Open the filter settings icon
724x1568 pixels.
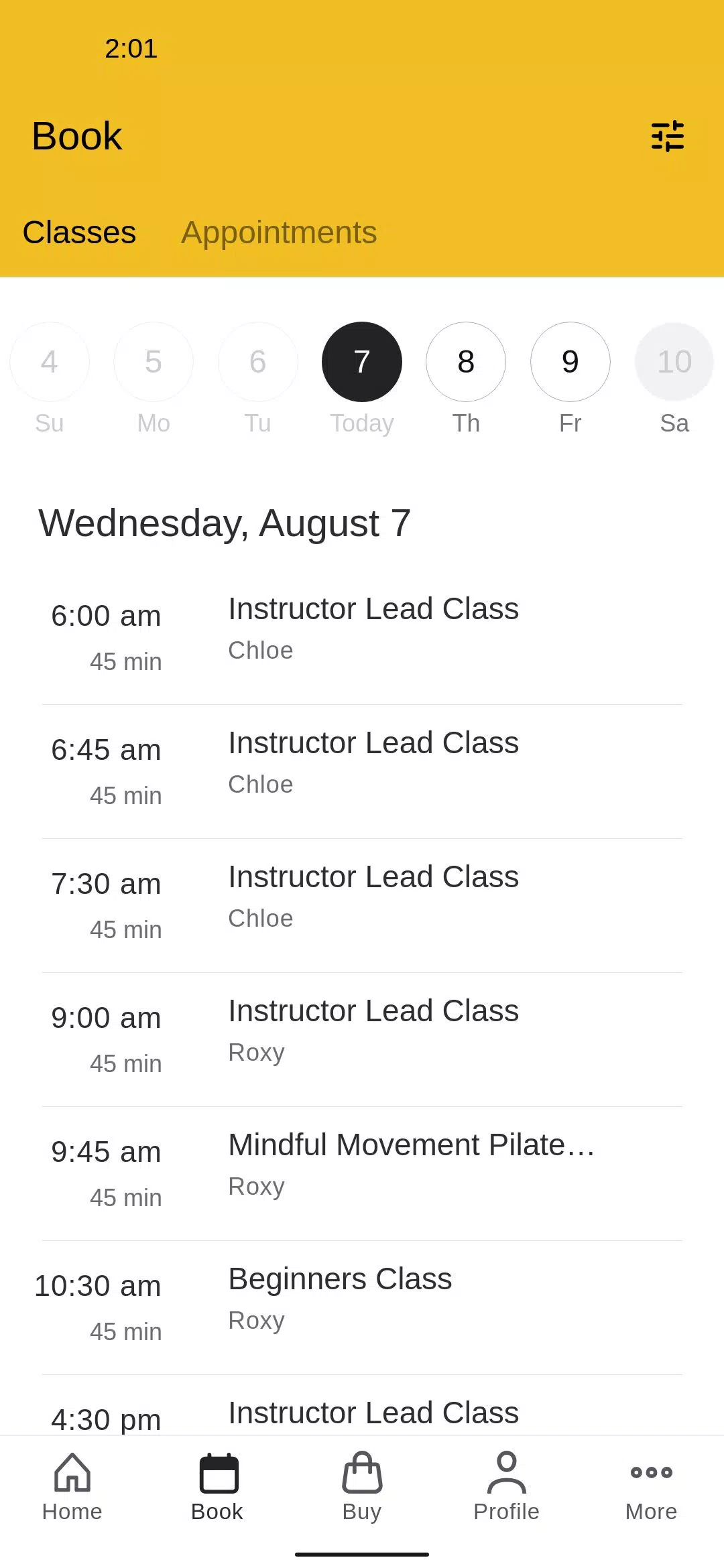tap(668, 136)
